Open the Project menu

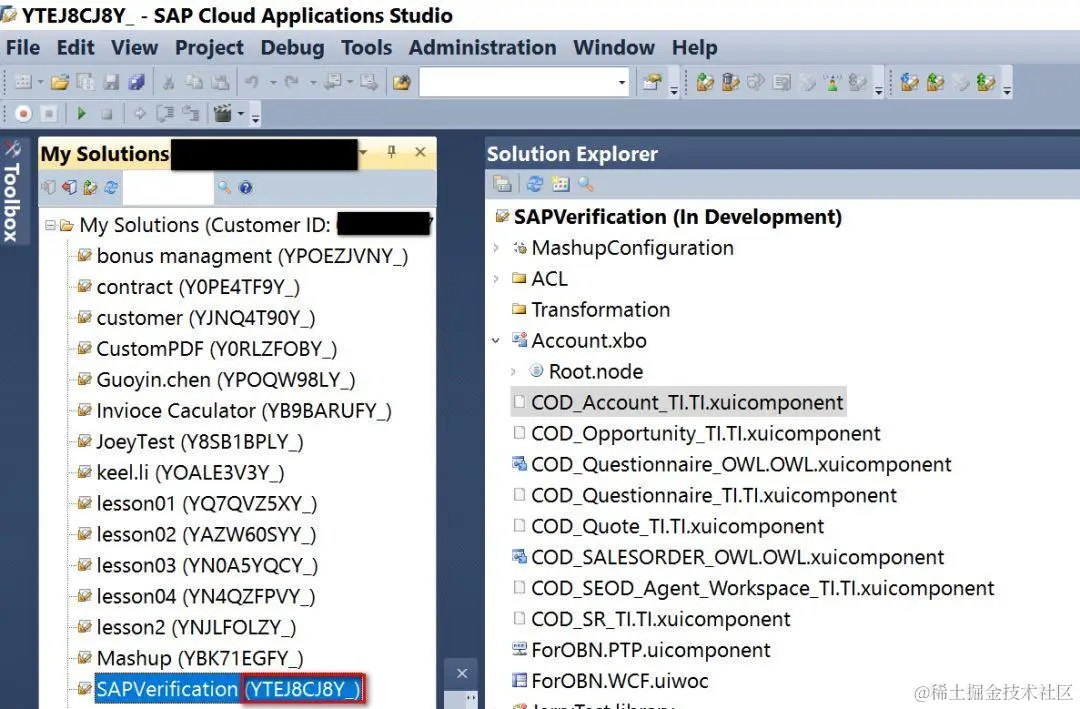click(x=209, y=48)
